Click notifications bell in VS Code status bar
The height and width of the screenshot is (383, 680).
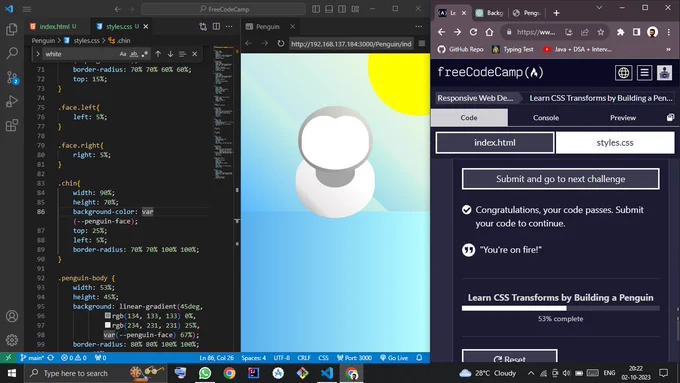tap(419, 358)
